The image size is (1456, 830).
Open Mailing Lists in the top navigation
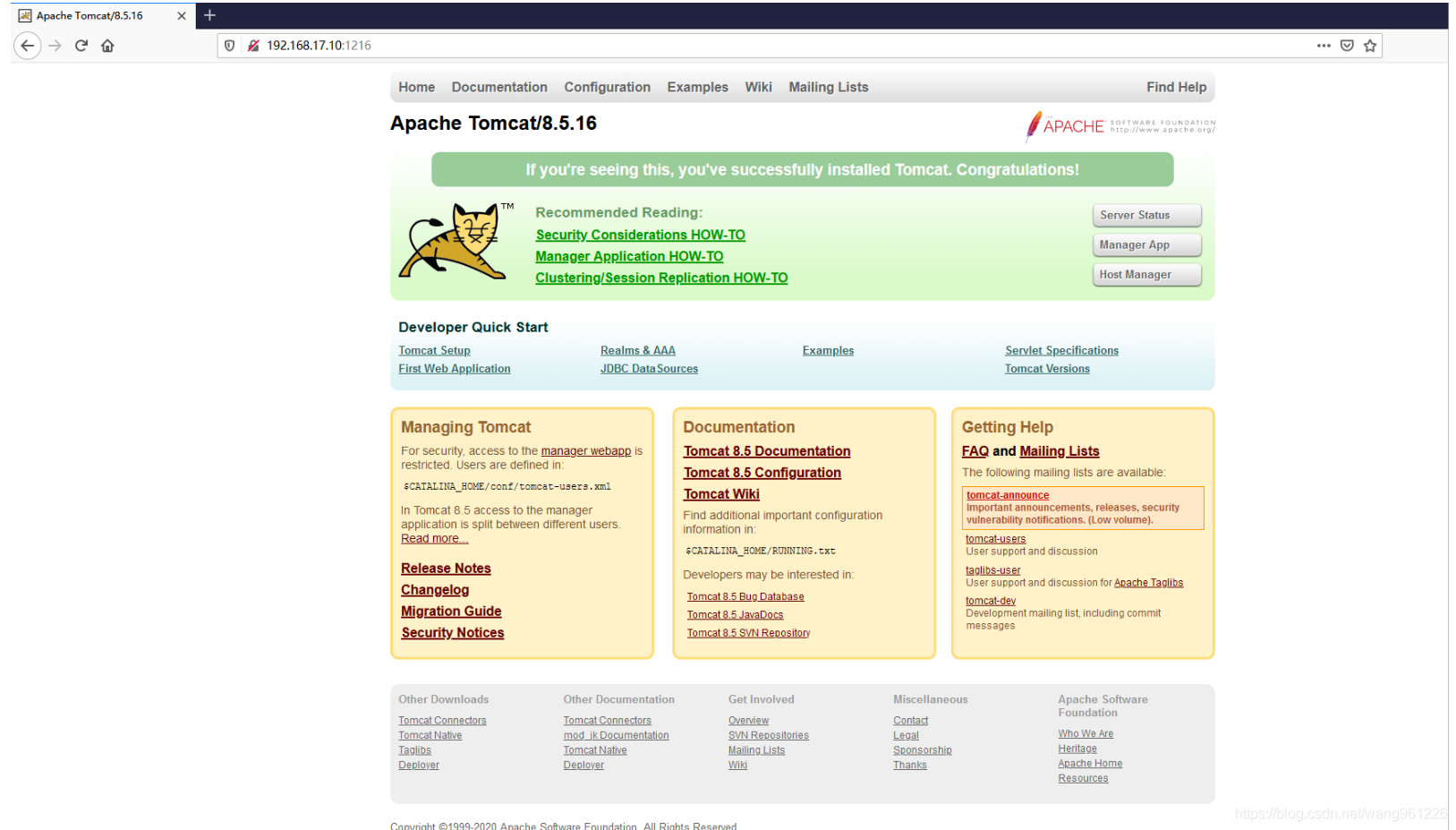828,87
